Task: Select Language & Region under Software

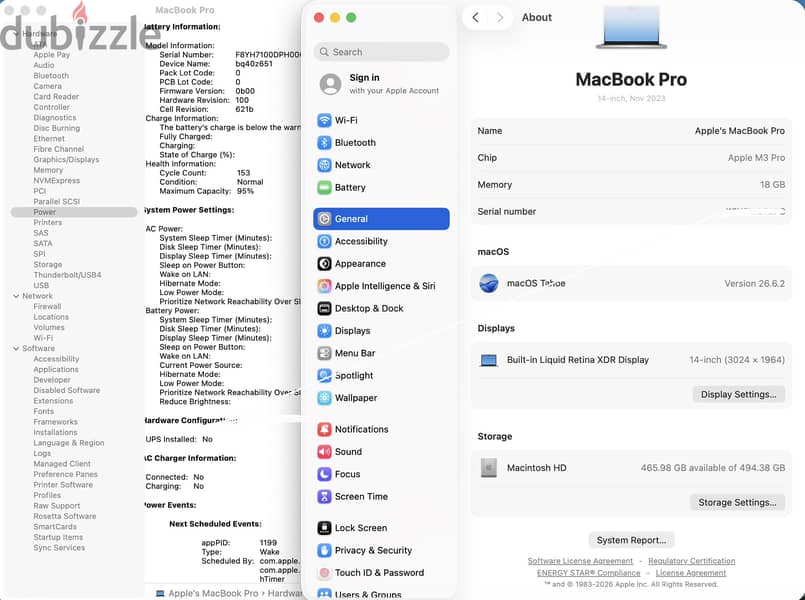Action: point(69,443)
